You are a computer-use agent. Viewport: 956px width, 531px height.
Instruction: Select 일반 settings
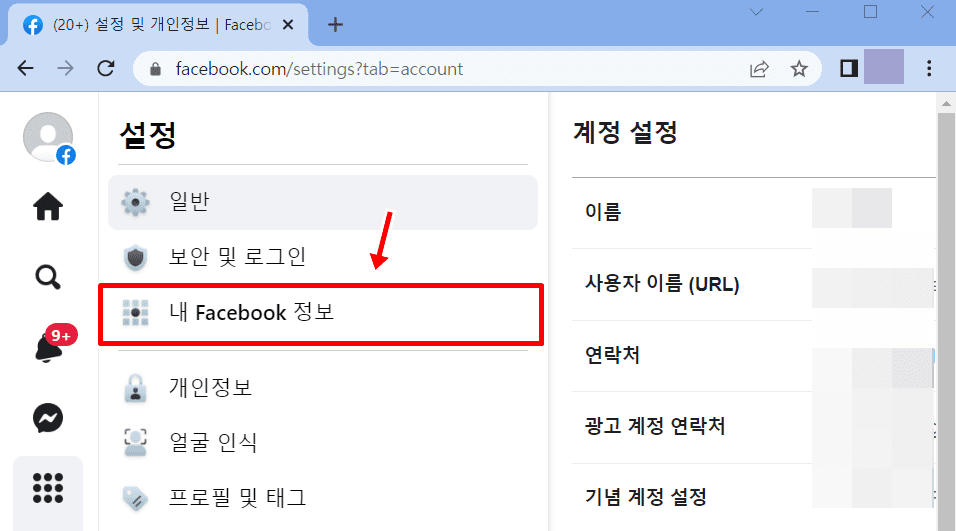click(x=323, y=202)
